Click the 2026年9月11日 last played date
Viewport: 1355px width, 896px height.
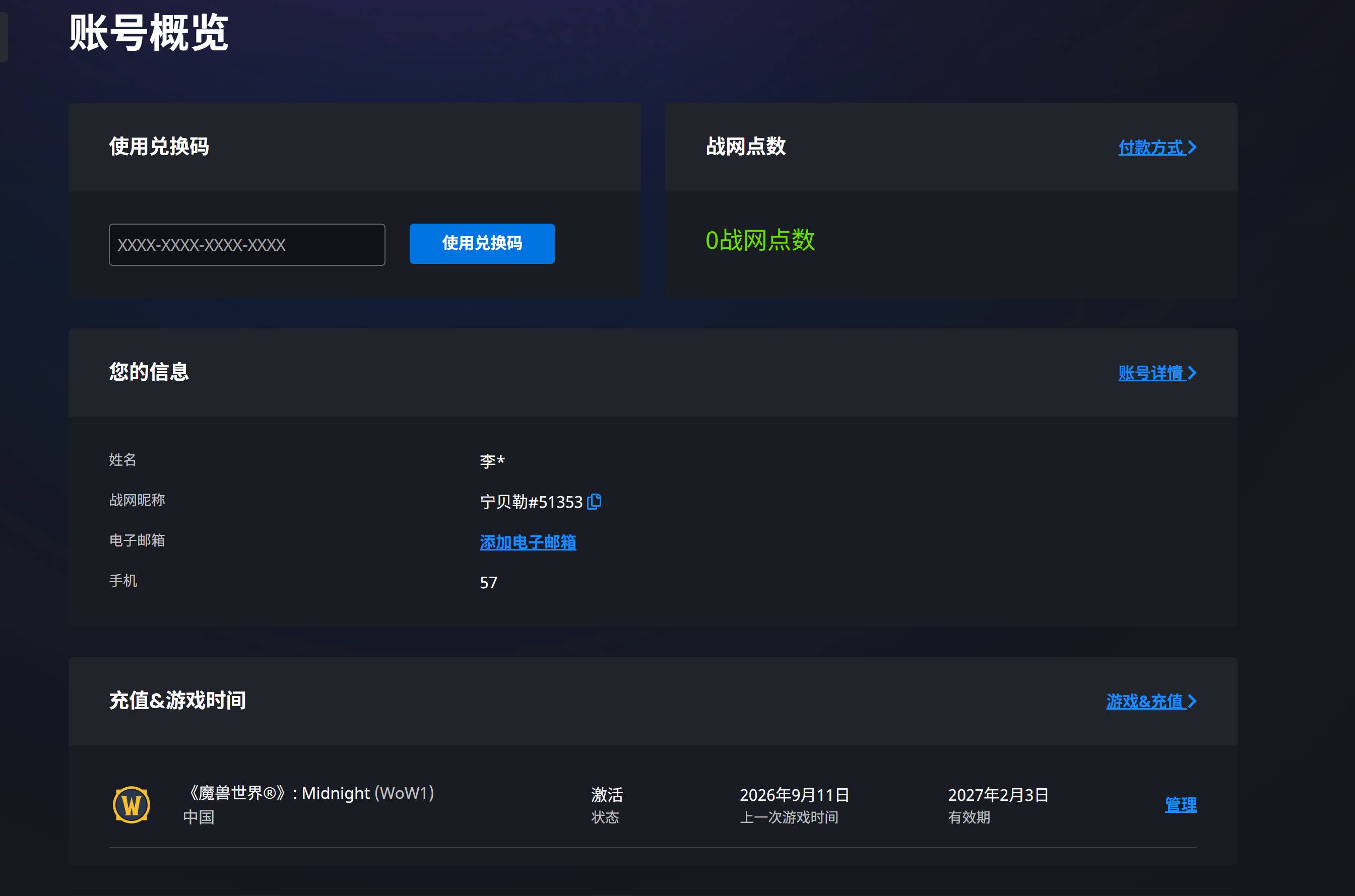tap(794, 795)
